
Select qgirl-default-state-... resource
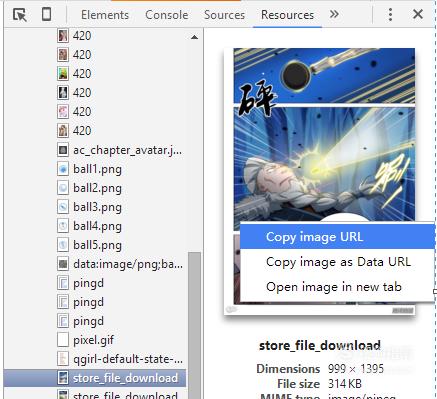point(128,359)
